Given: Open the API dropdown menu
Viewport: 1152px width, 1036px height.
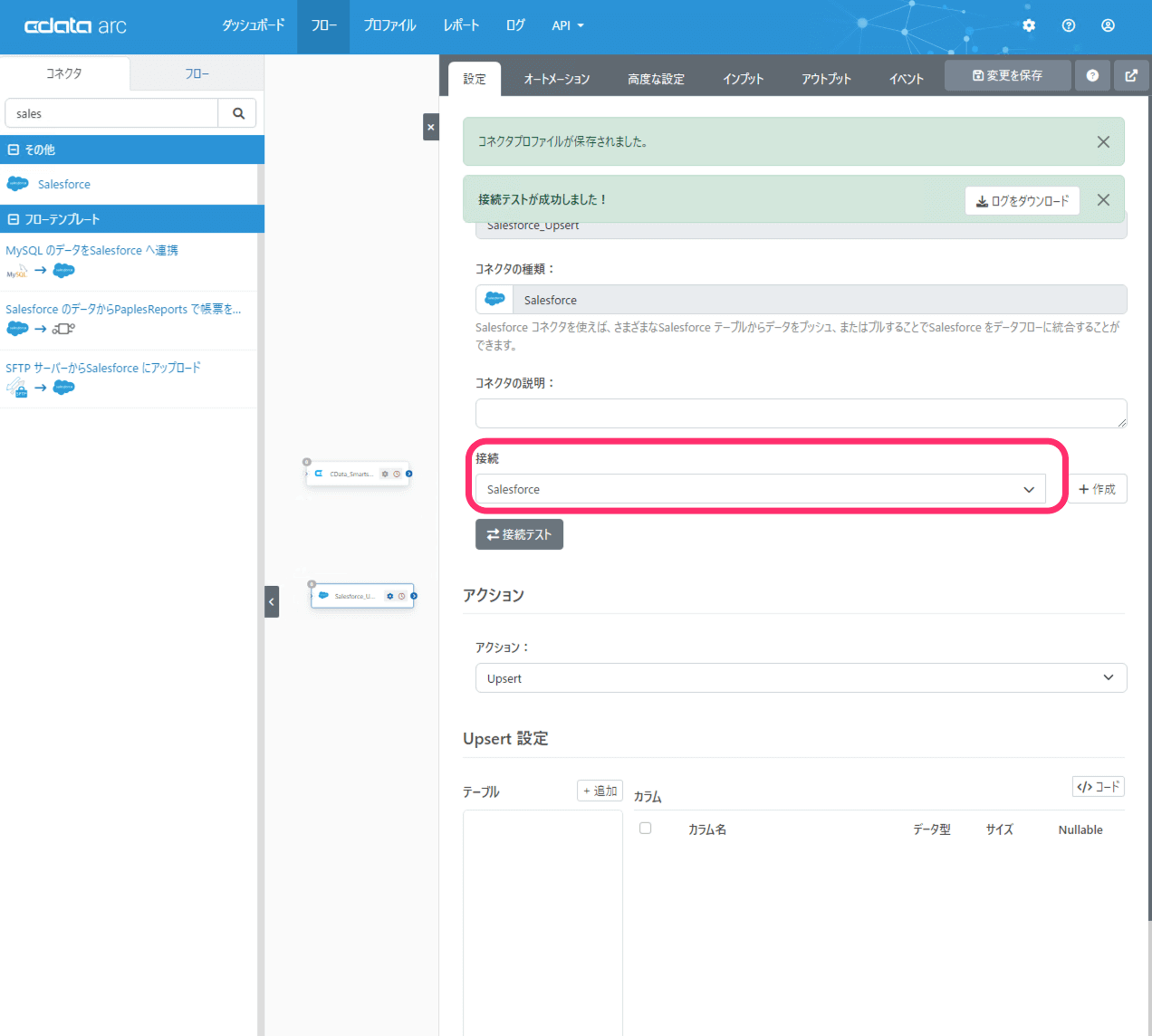Looking at the screenshot, I should (568, 25).
